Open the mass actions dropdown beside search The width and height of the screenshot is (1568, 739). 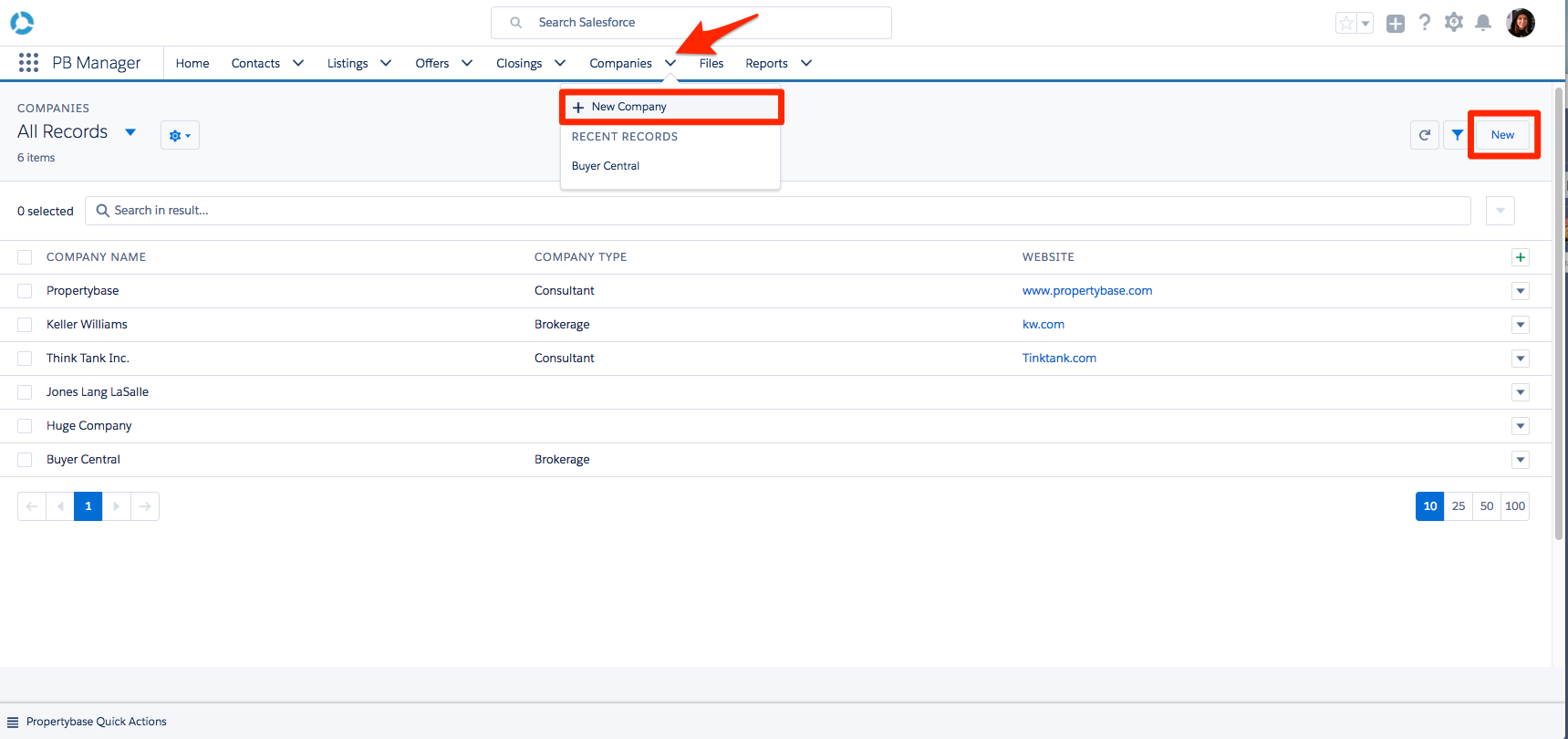tap(1501, 211)
